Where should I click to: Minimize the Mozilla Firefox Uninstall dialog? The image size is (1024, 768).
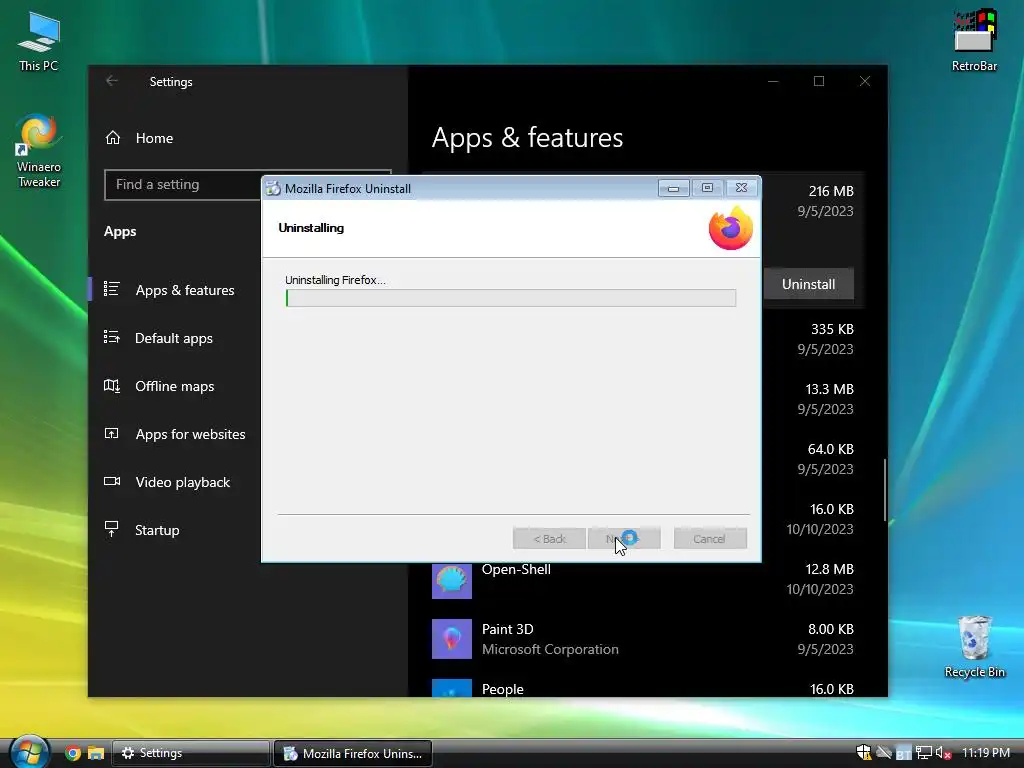point(673,188)
